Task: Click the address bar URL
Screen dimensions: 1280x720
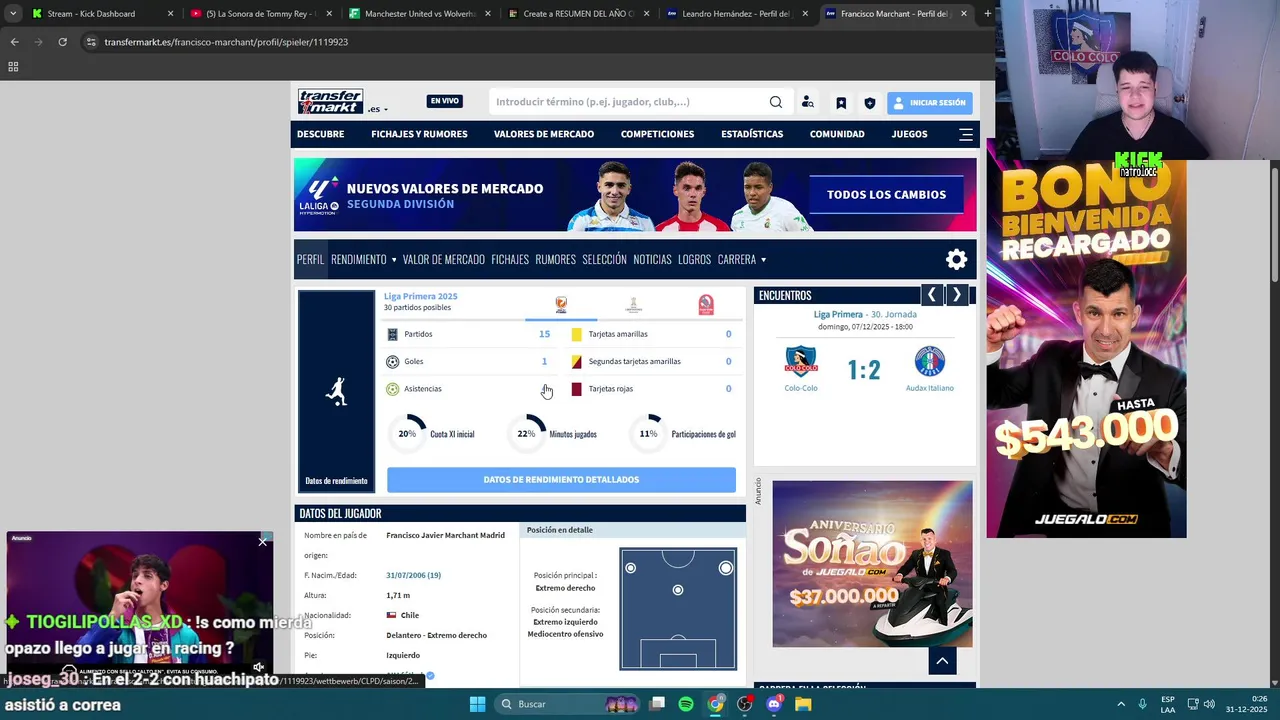Action: 226,42
